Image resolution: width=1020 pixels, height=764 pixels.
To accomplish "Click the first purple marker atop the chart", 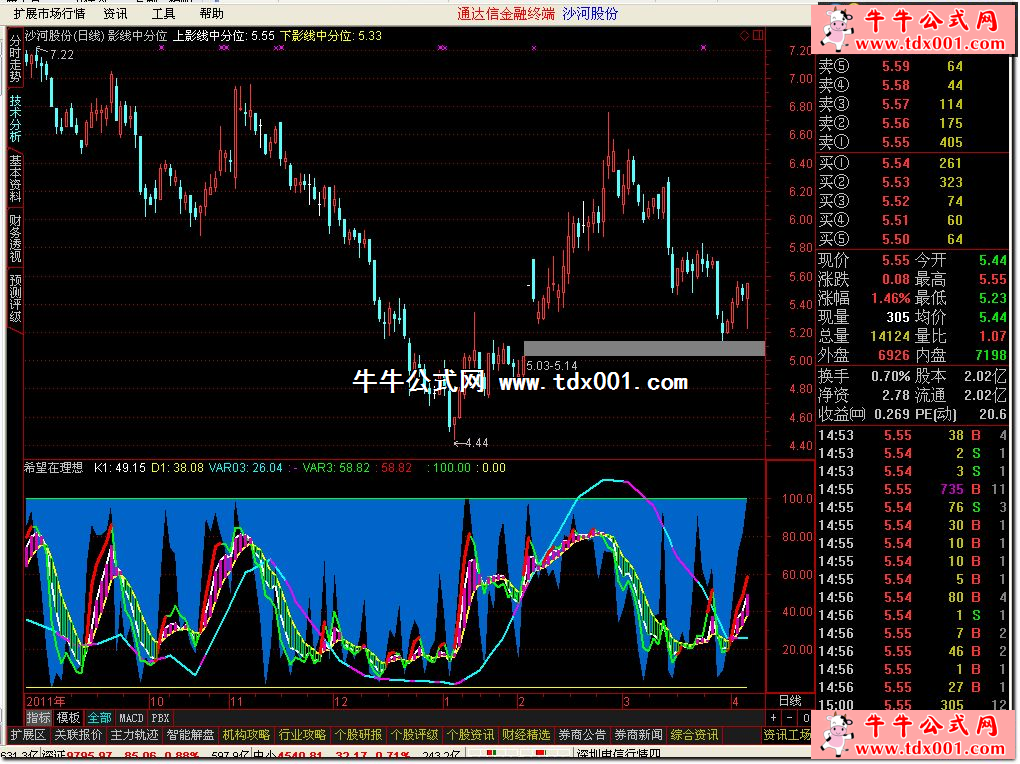I will point(161,47).
